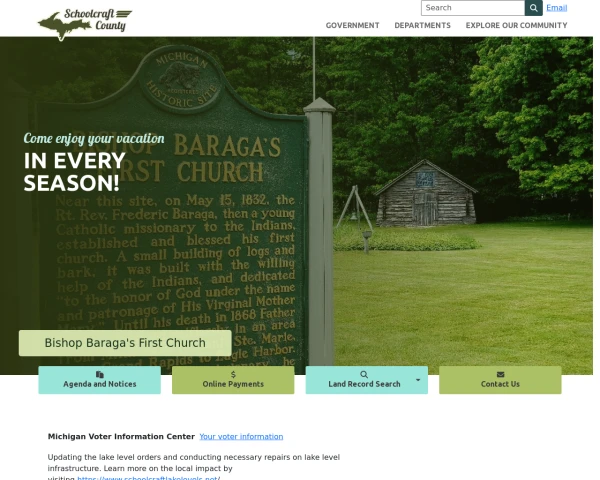The width and height of the screenshot is (600, 480).
Task: Expand the Land Record Search dropdown arrow
Action: (418, 380)
